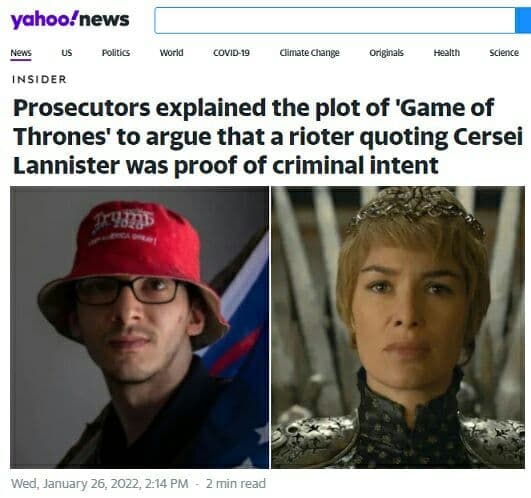Click the word 'yahoo!' in the logo
The width and height of the screenshot is (531, 498).
(44, 20)
